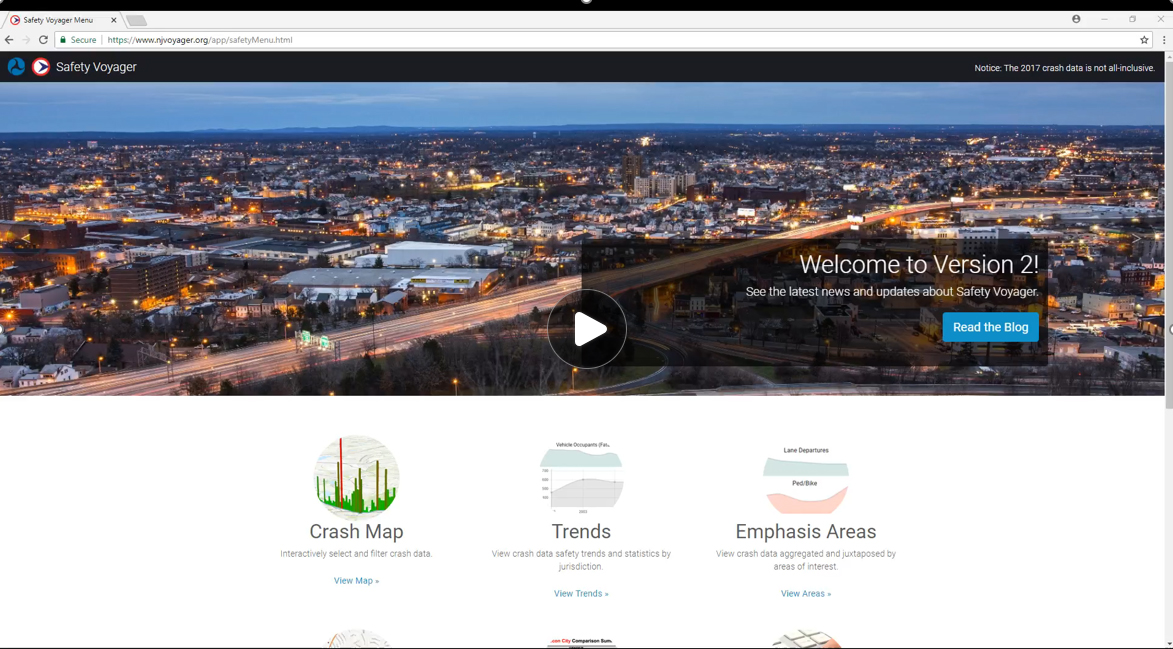Bookmark this page with star icon
The width and height of the screenshot is (1173, 649).
tap(1144, 40)
